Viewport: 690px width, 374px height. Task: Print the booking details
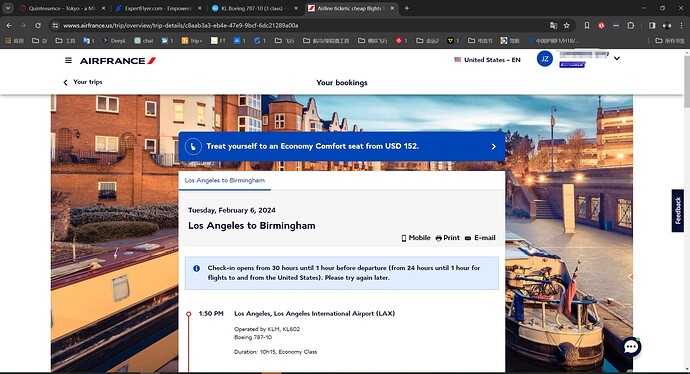(448, 238)
